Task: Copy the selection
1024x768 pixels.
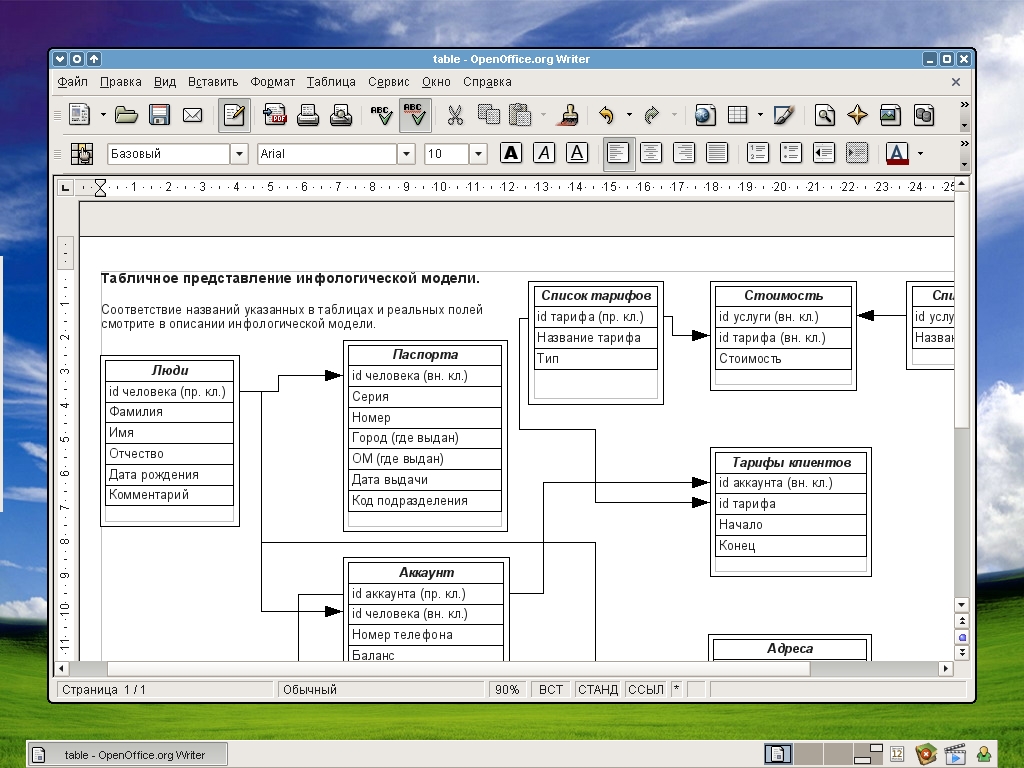Action: coord(488,116)
